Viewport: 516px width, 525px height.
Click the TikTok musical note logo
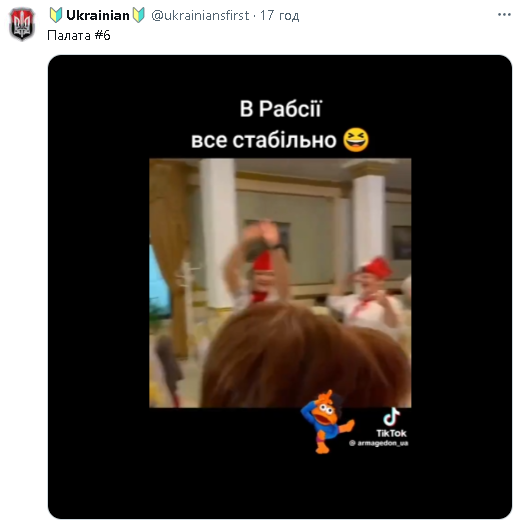point(391,416)
